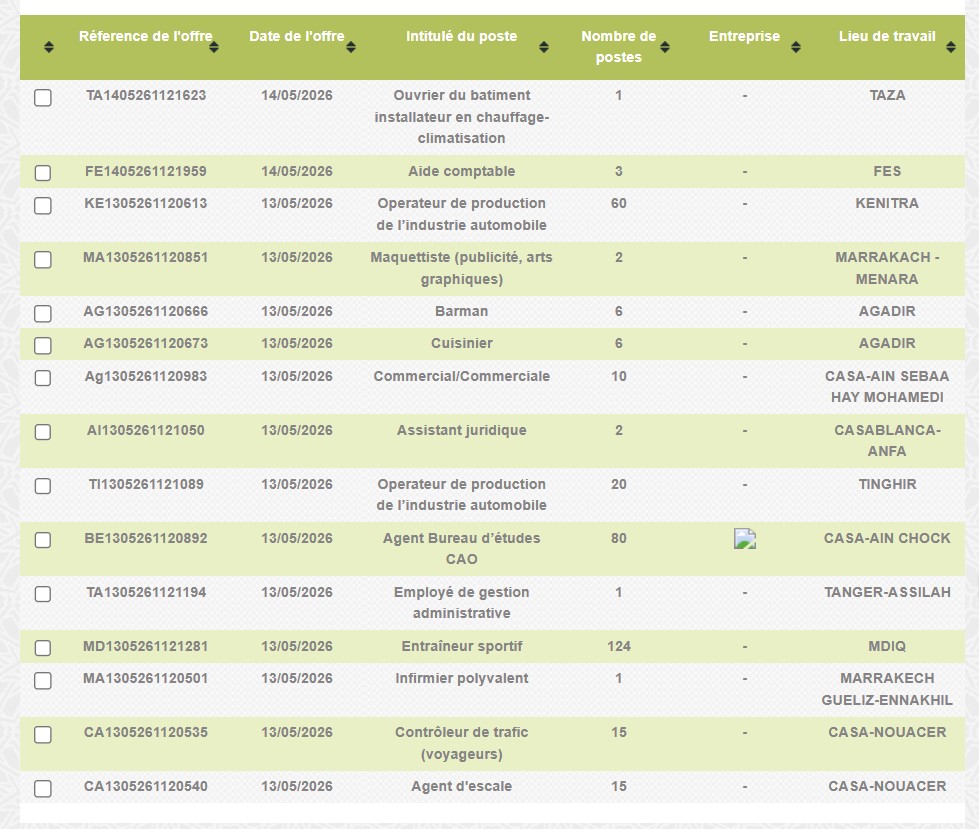The height and width of the screenshot is (829, 979).
Task: Open offer reference Ag1305261120983
Action: [x=146, y=376]
